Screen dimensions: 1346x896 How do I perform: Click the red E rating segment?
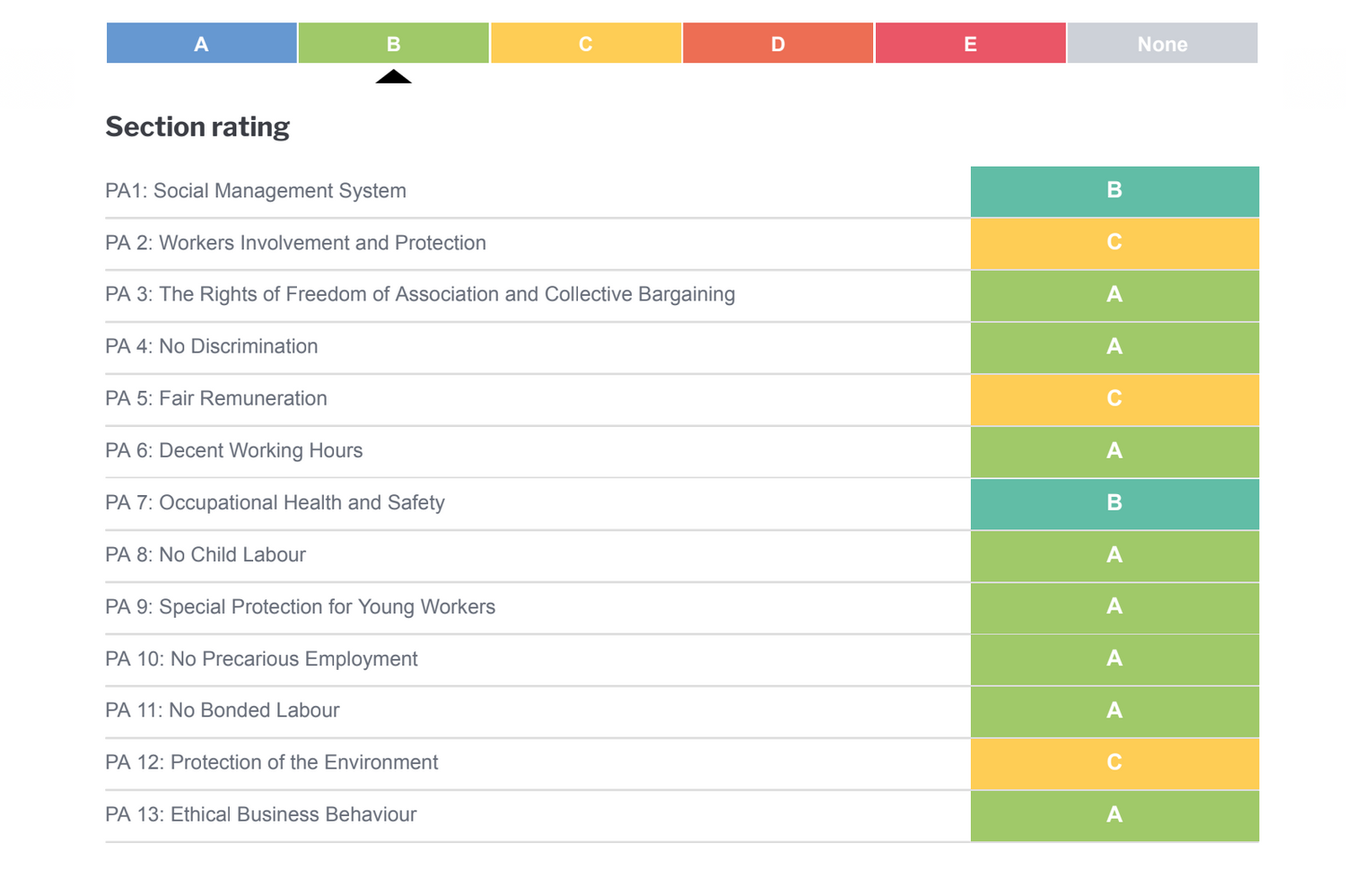pos(970,43)
